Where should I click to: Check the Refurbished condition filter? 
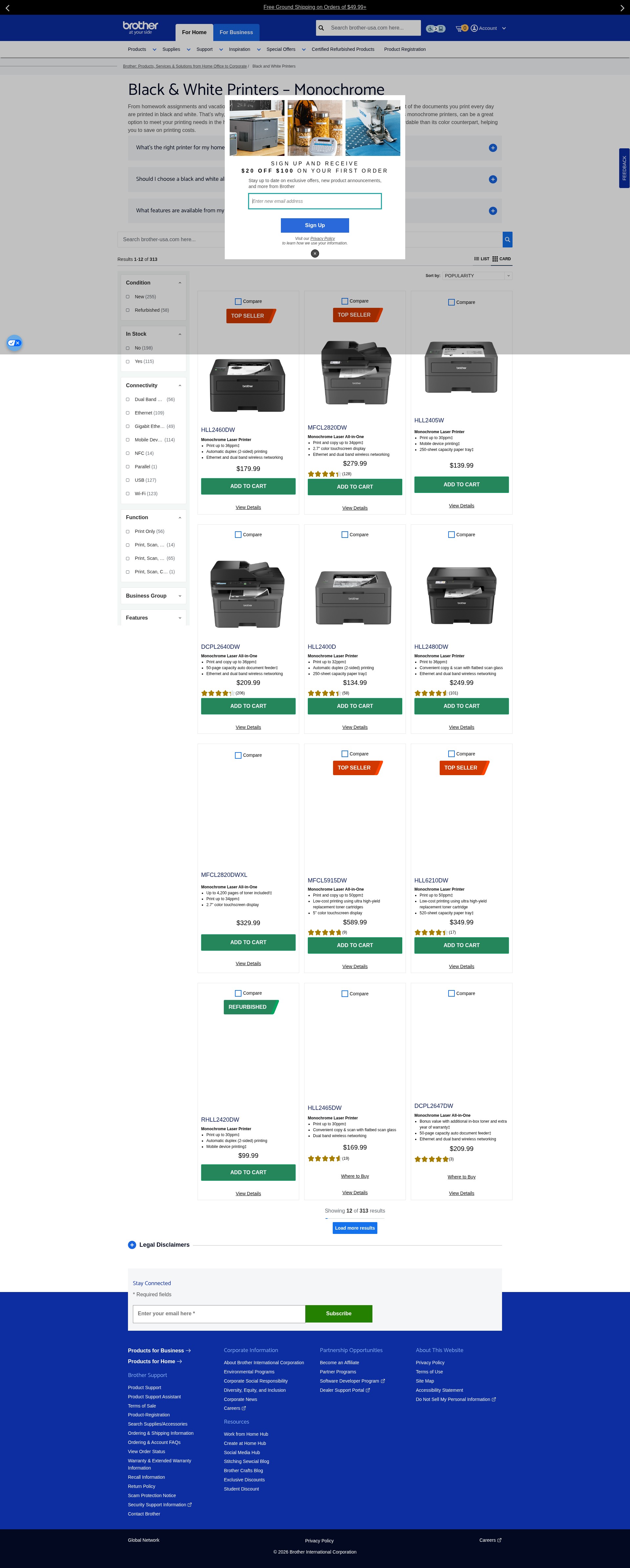pyautogui.click(x=128, y=310)
